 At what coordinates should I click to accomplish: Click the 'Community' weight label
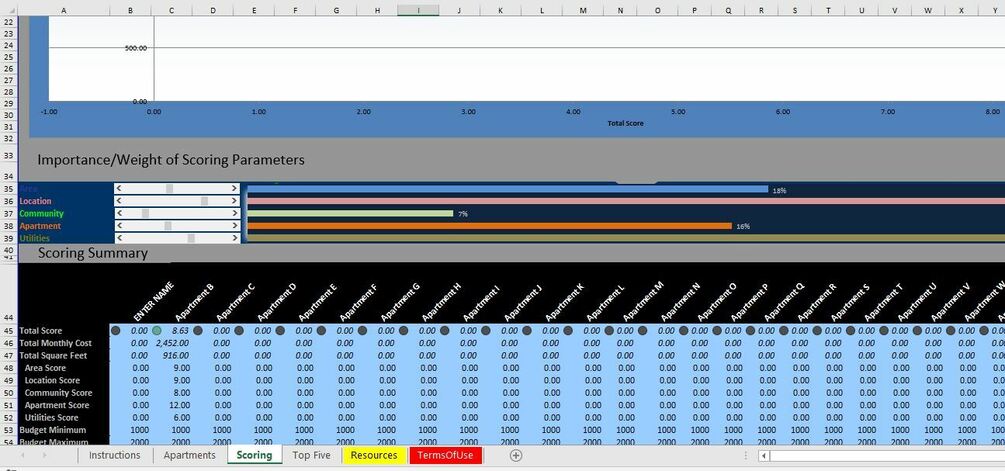[42, 213]
